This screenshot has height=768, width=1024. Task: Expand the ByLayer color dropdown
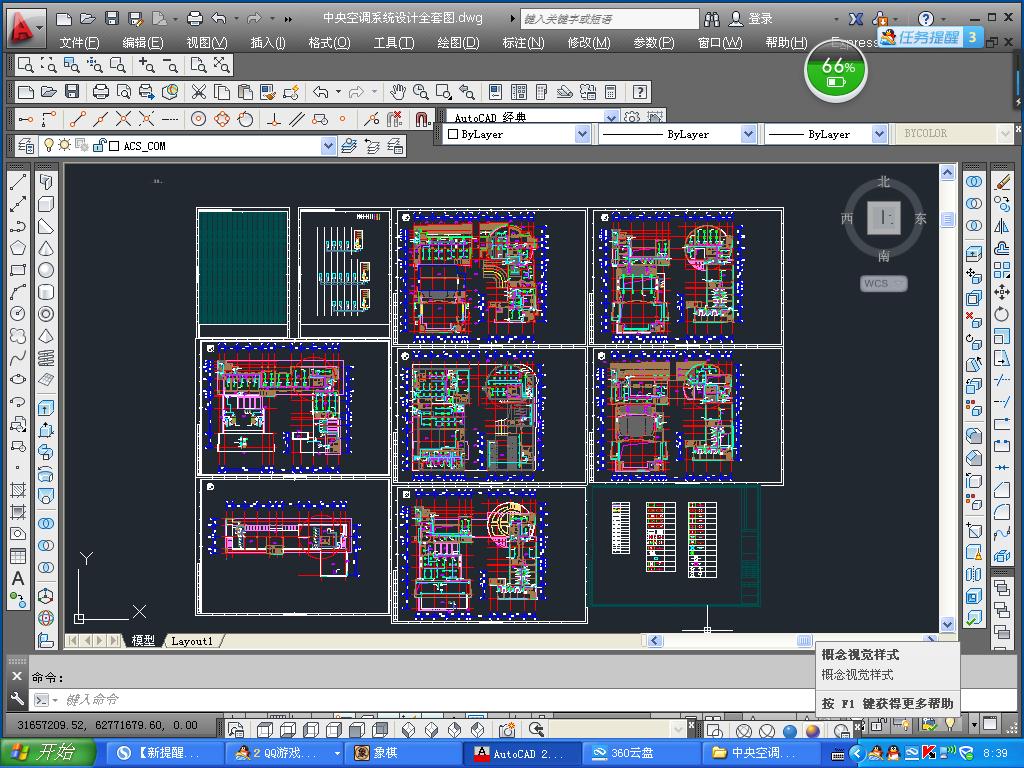pyautogui.click(x=582, y=134)
